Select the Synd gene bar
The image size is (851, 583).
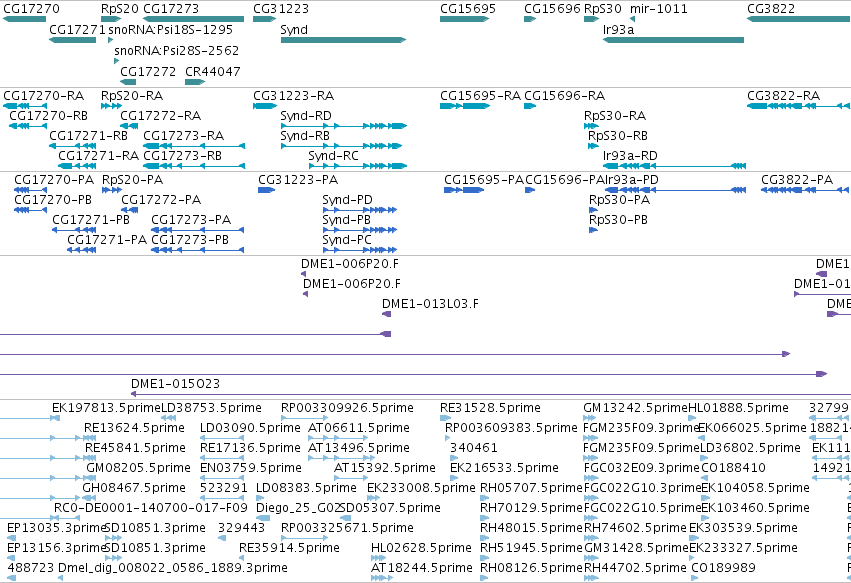344,40
